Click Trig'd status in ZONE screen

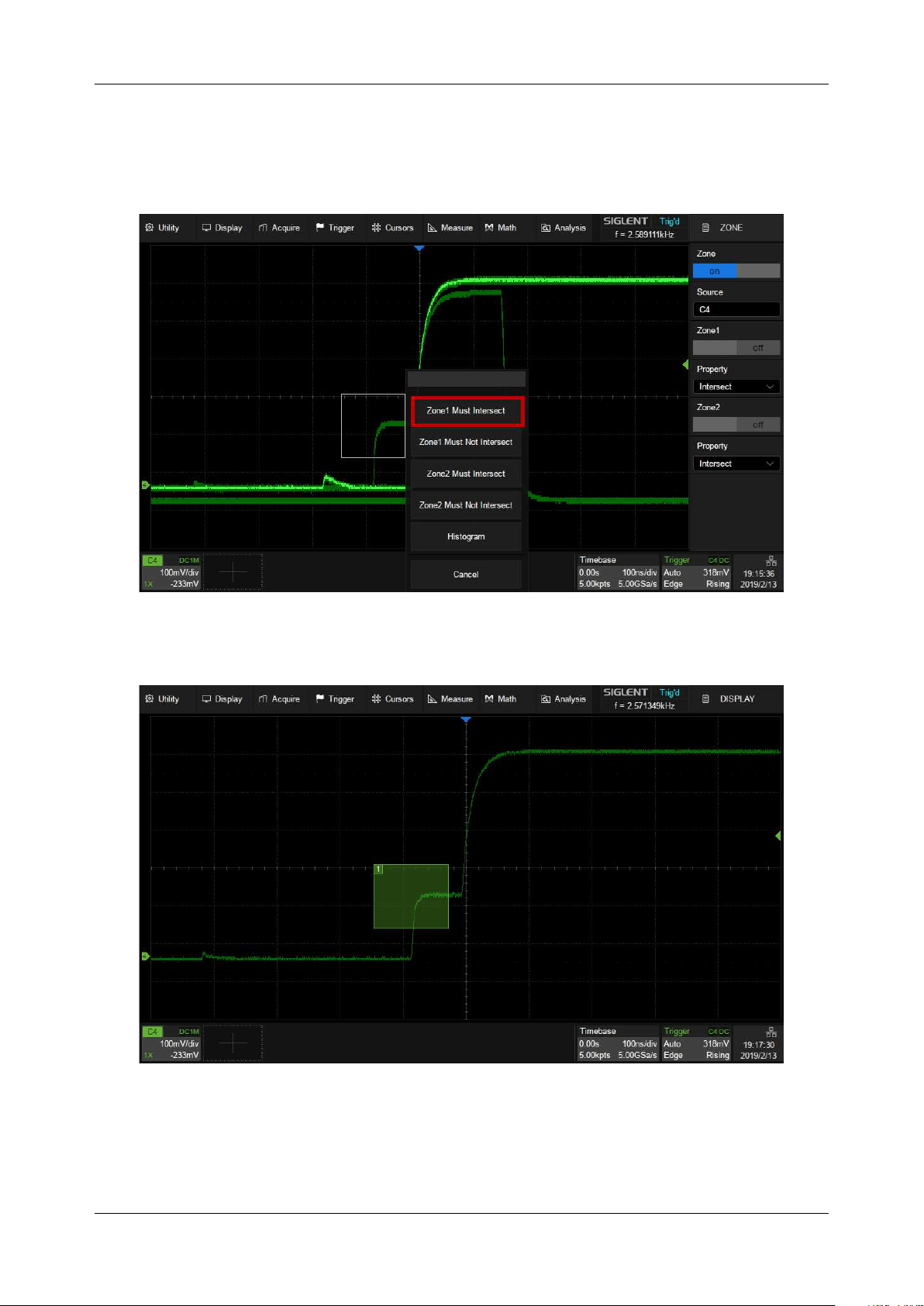tap(670, 222)
